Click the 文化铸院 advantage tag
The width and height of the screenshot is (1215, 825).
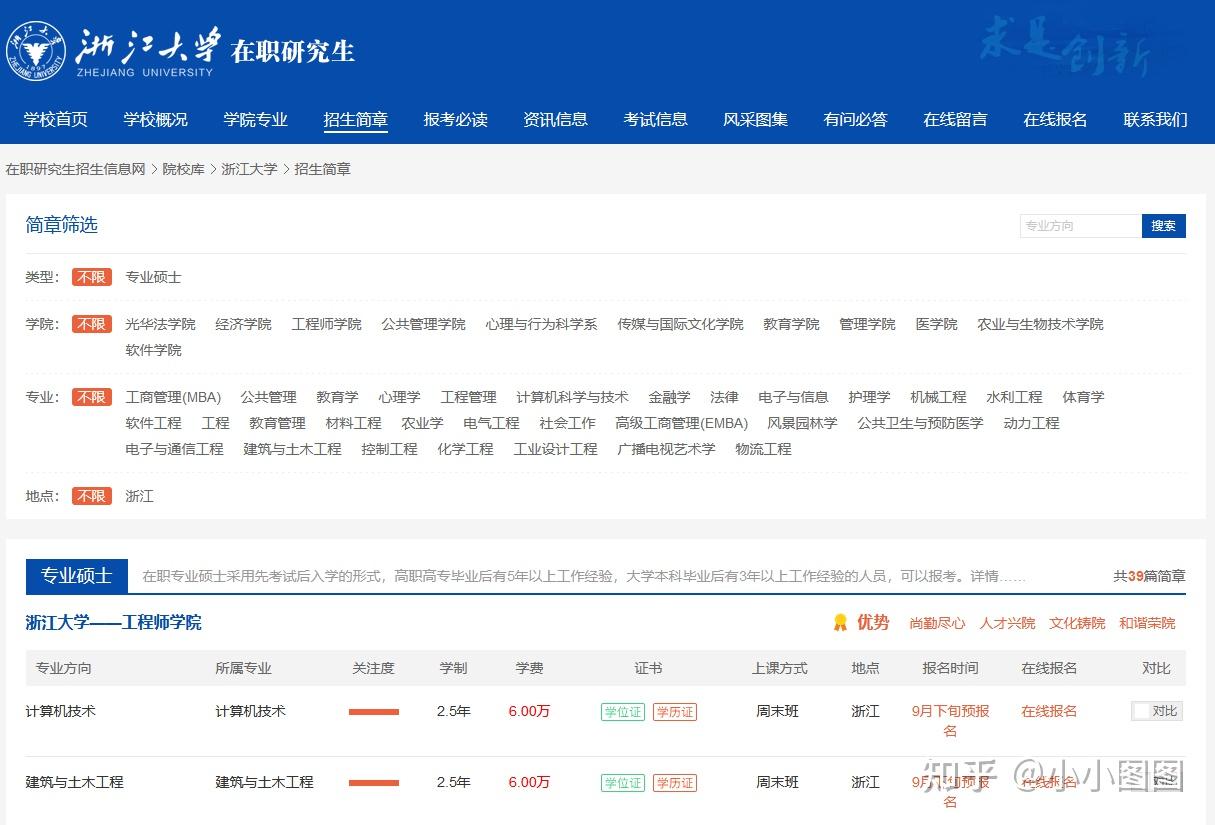[x=1077, y=623]
